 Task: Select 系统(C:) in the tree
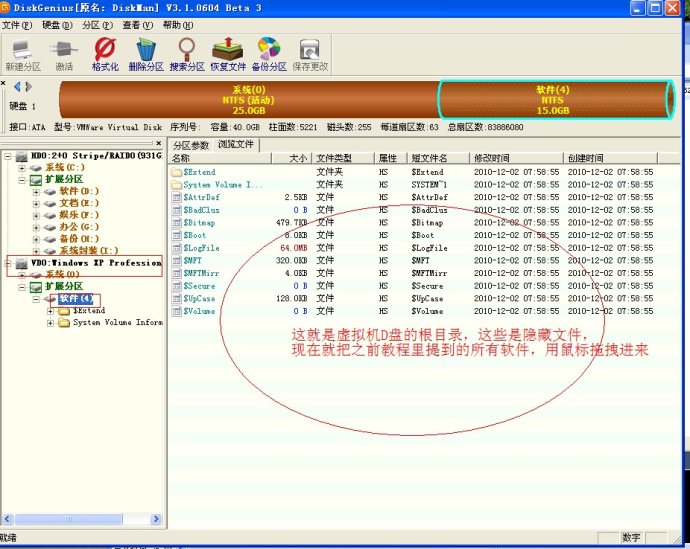[65, 167]
